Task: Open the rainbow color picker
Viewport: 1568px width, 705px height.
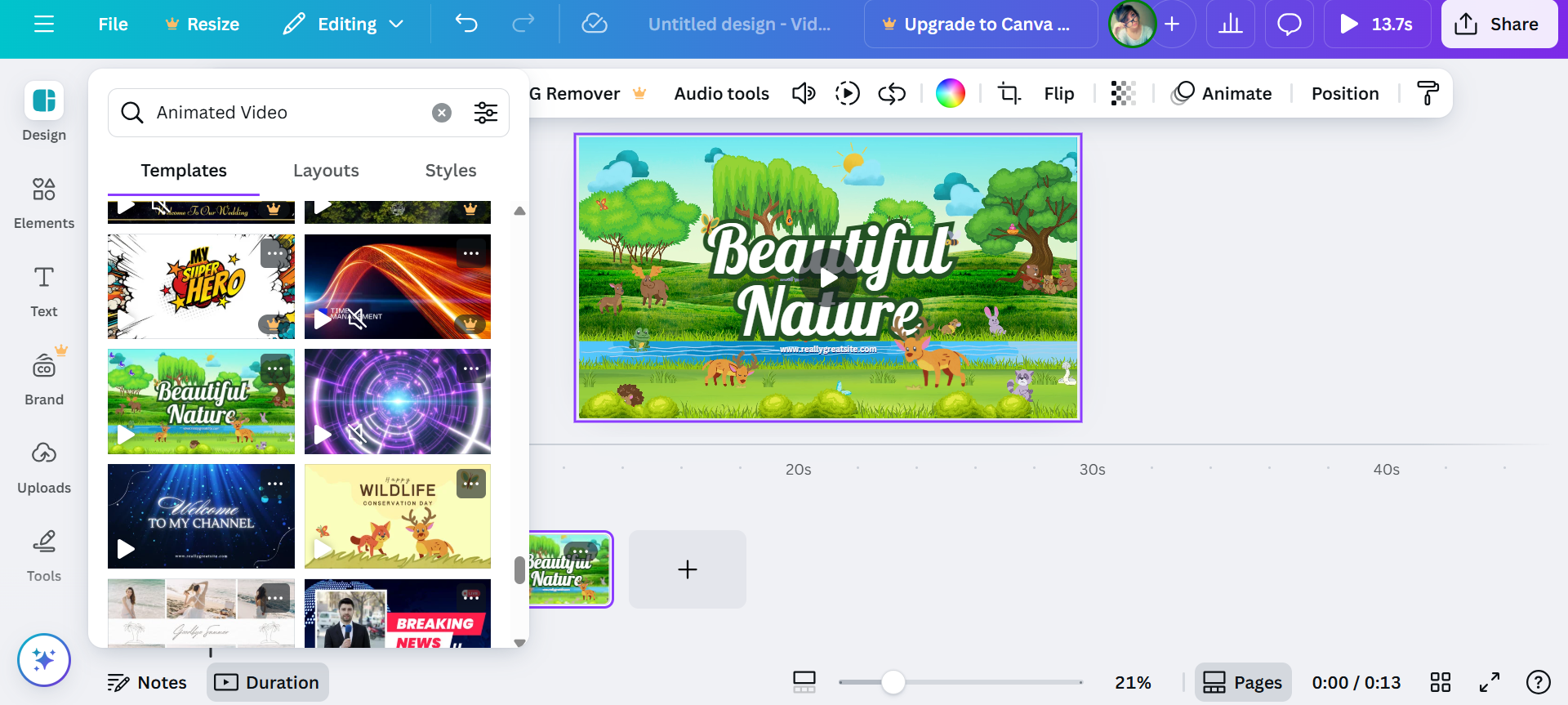Action: point(951,94)
